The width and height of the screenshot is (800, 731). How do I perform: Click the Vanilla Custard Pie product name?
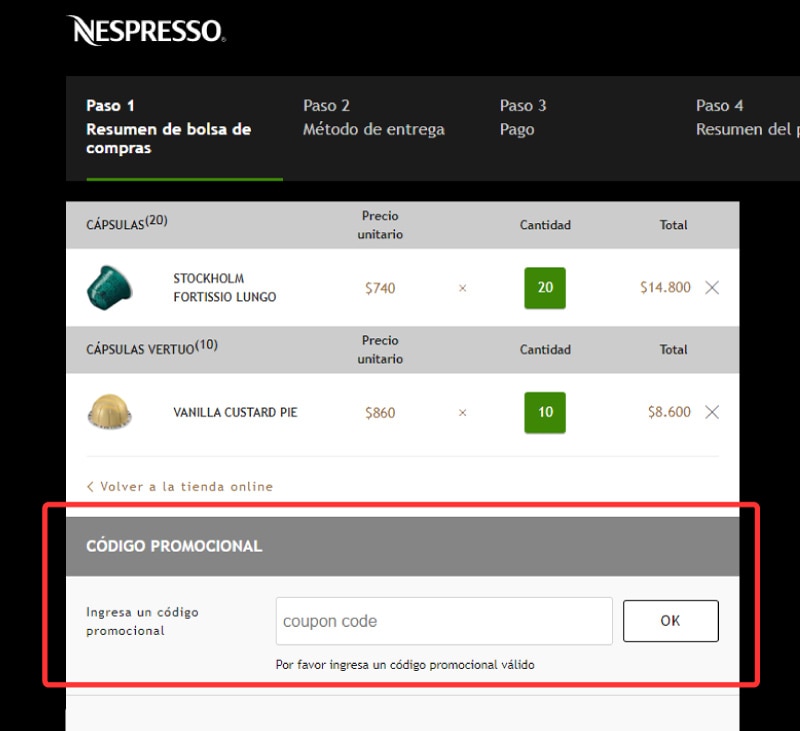coord(235,412)
